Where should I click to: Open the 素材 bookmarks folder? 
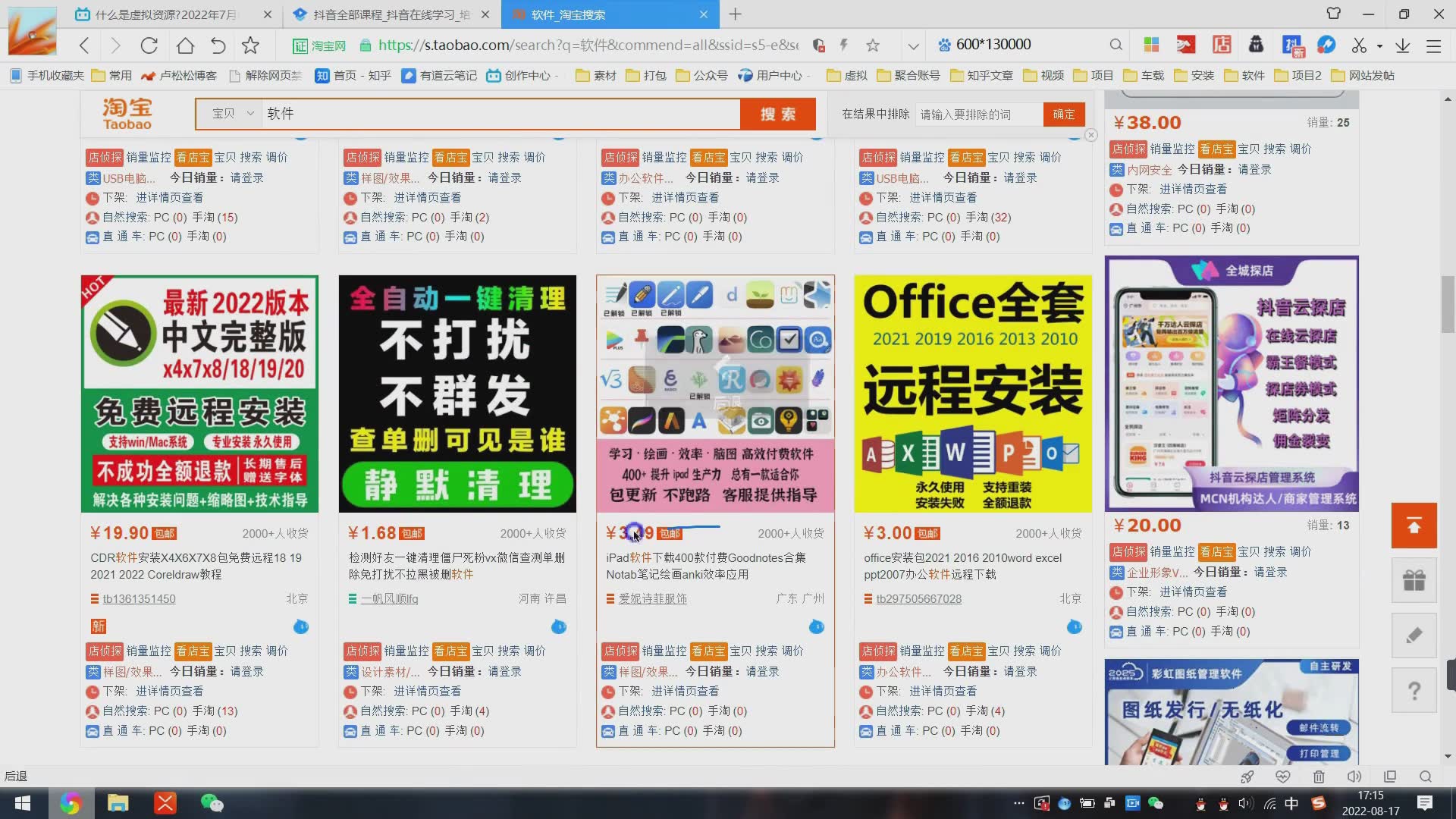596,75
